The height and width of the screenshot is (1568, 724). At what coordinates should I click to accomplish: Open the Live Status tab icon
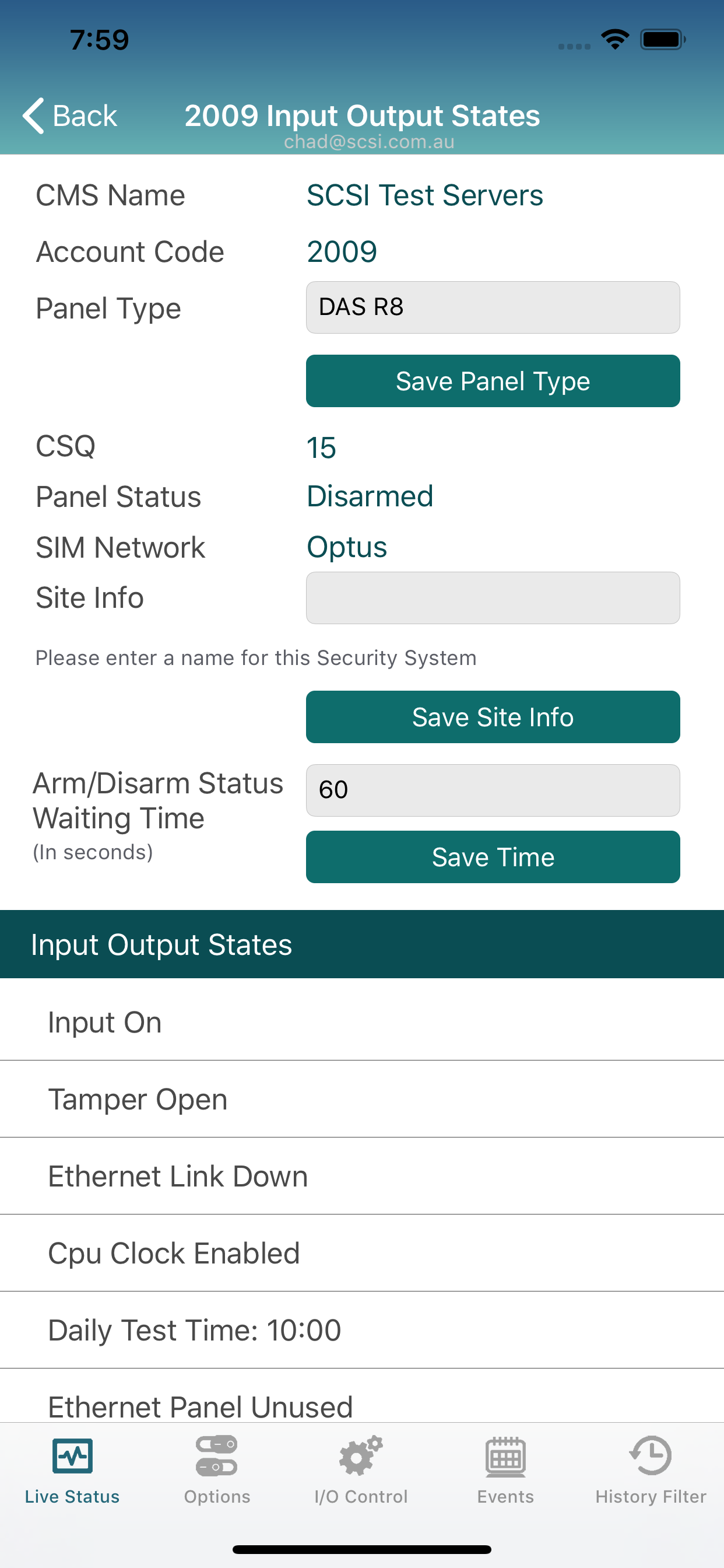click(x=72, y=1455)
